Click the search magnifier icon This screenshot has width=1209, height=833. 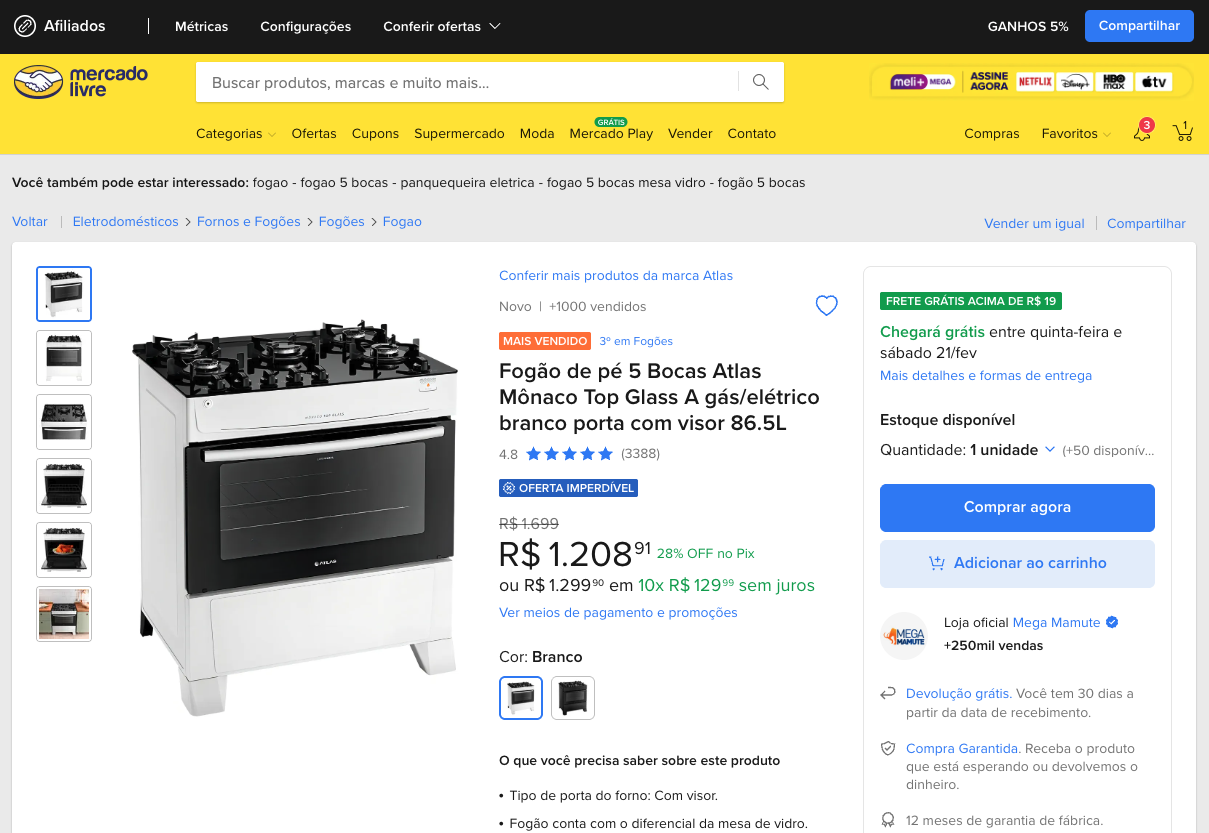coord(761,82)
